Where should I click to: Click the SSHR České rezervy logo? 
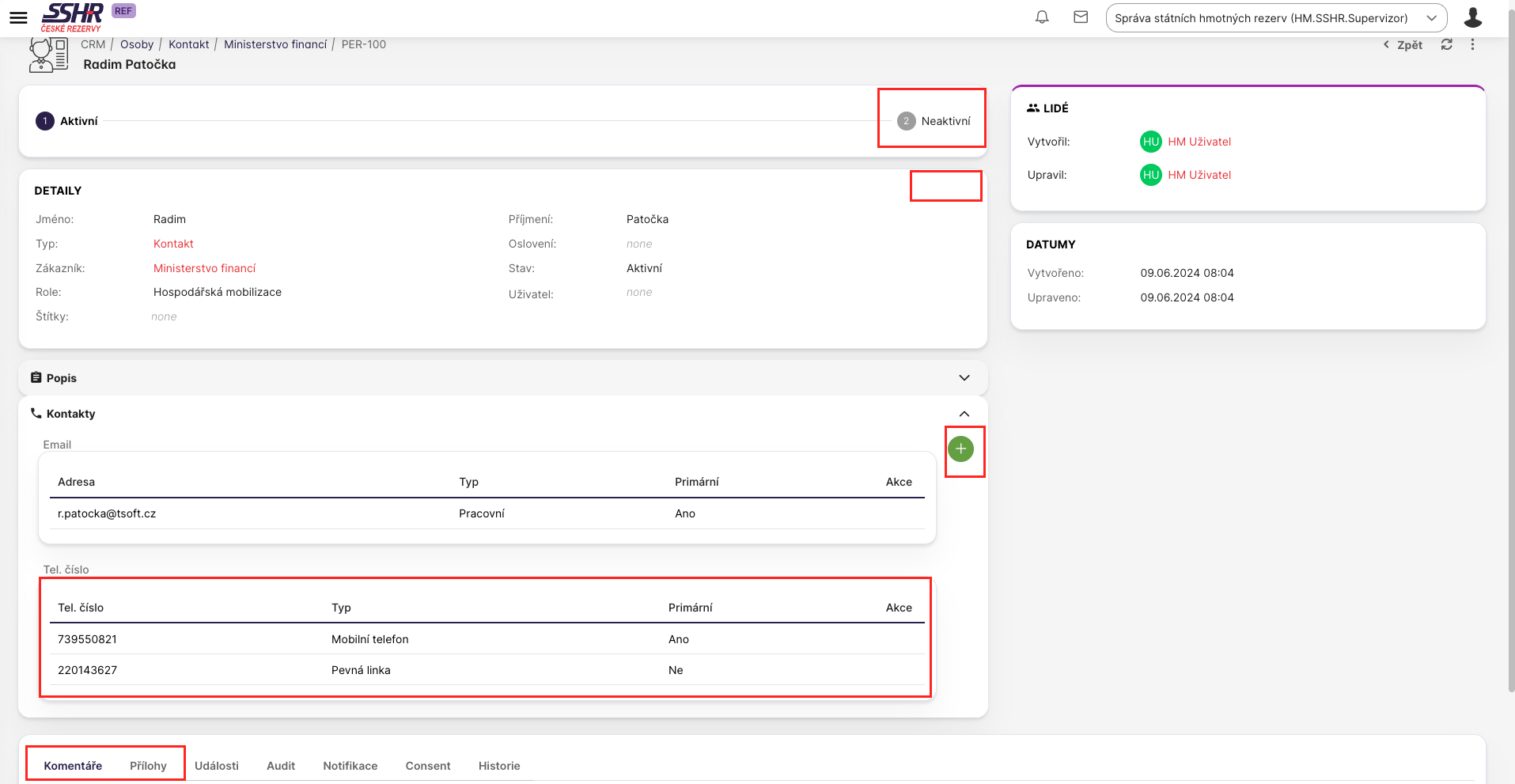pyautogui.click(x=72, y=17)
